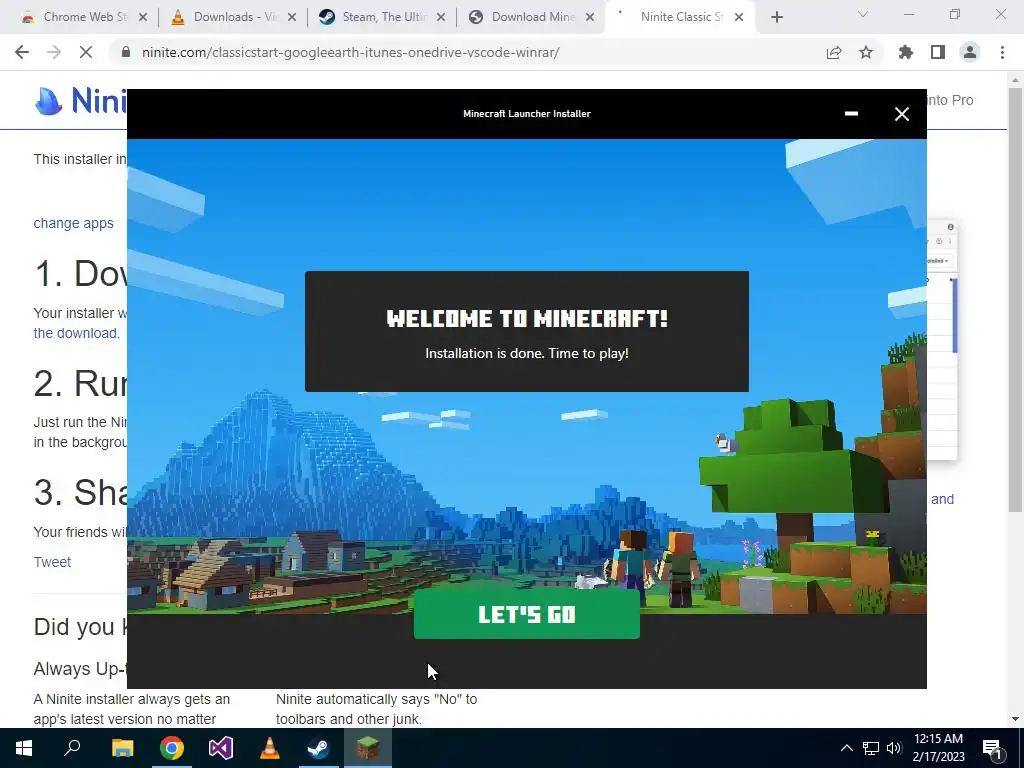The height and width of the screenshot is (768, 1024).
Task: Bookmark this page with the star icon
Action: (866, 52)
